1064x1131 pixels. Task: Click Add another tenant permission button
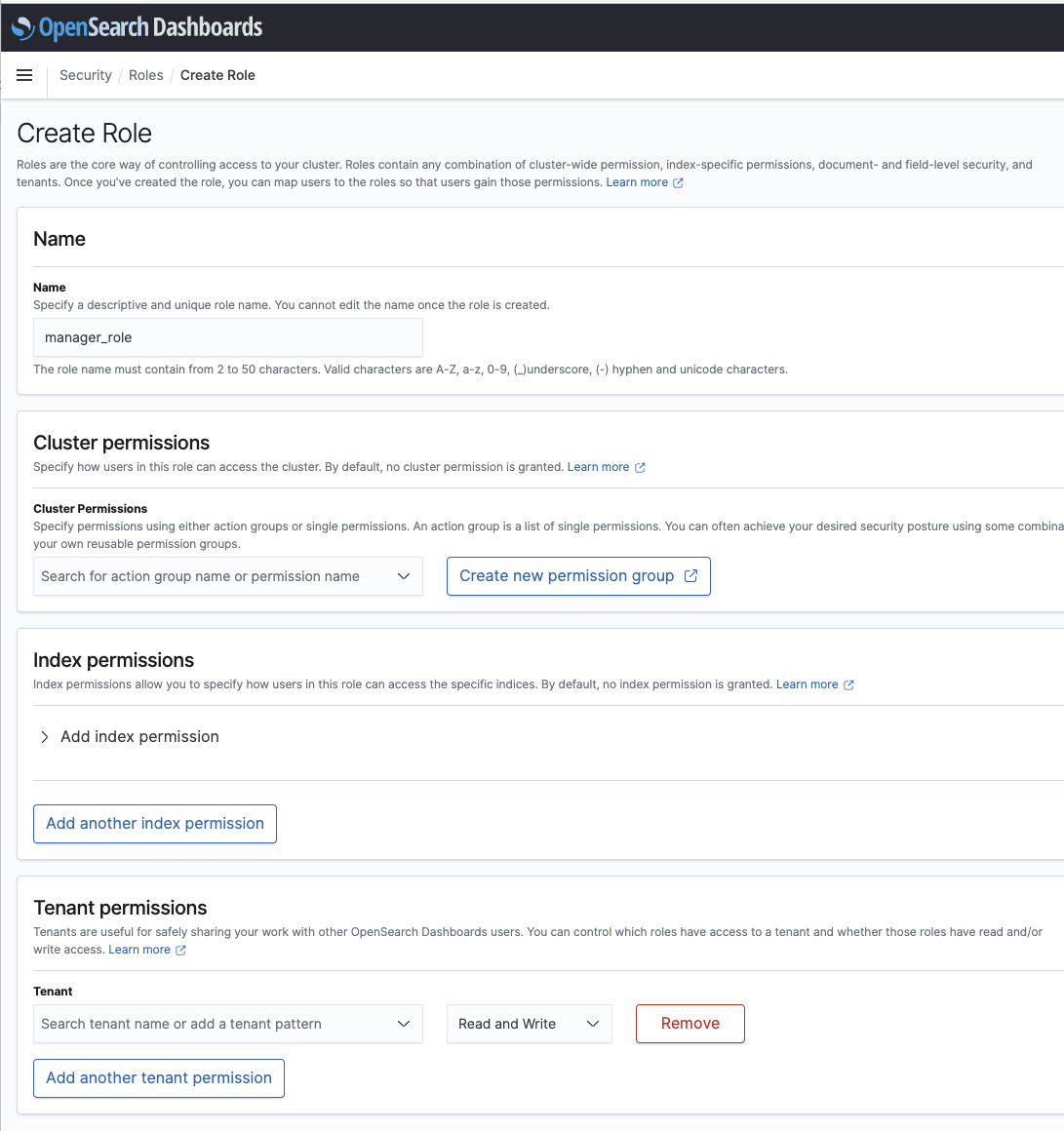click(x=159, y=1078)
